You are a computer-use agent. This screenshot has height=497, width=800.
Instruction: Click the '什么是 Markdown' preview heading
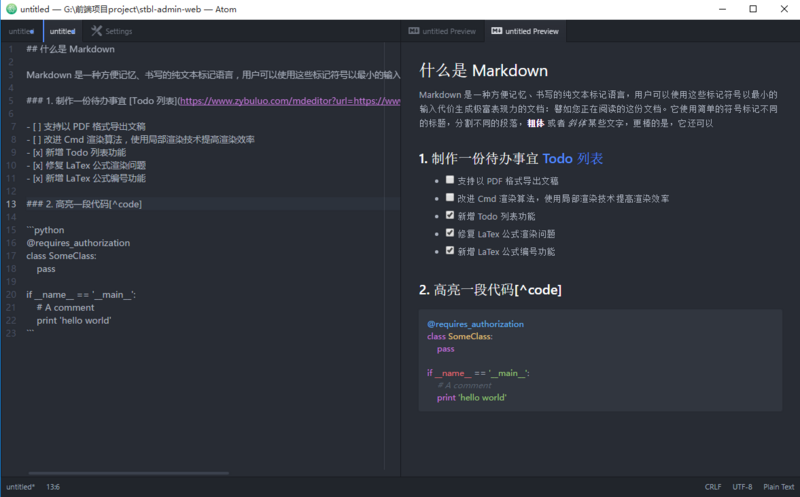483,70
